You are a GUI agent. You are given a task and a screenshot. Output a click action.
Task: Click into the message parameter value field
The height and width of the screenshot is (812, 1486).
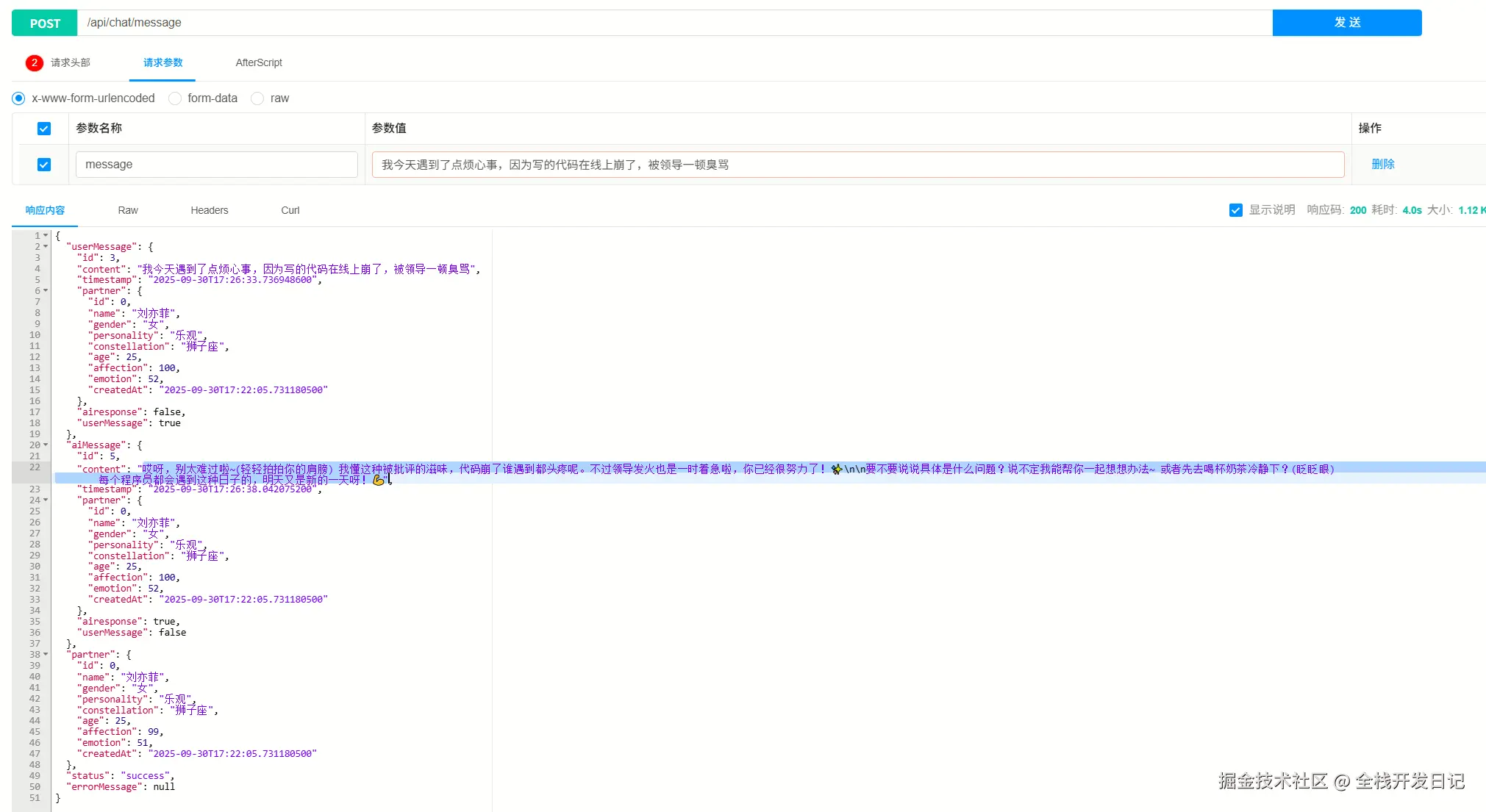[x=857, y=165]
